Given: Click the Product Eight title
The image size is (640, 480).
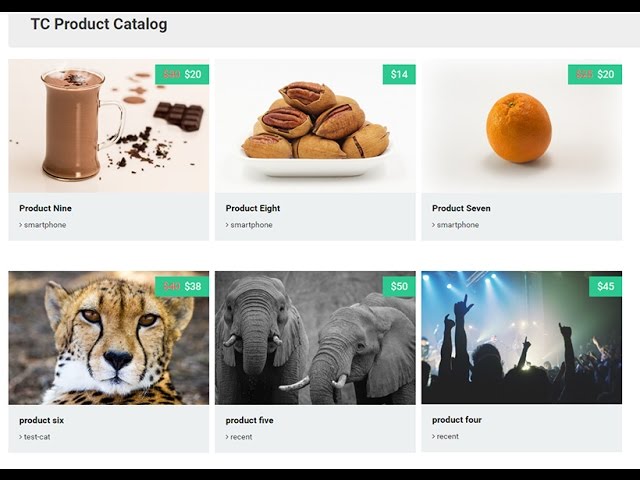Looking at the screenshot, I should [253, 208].
